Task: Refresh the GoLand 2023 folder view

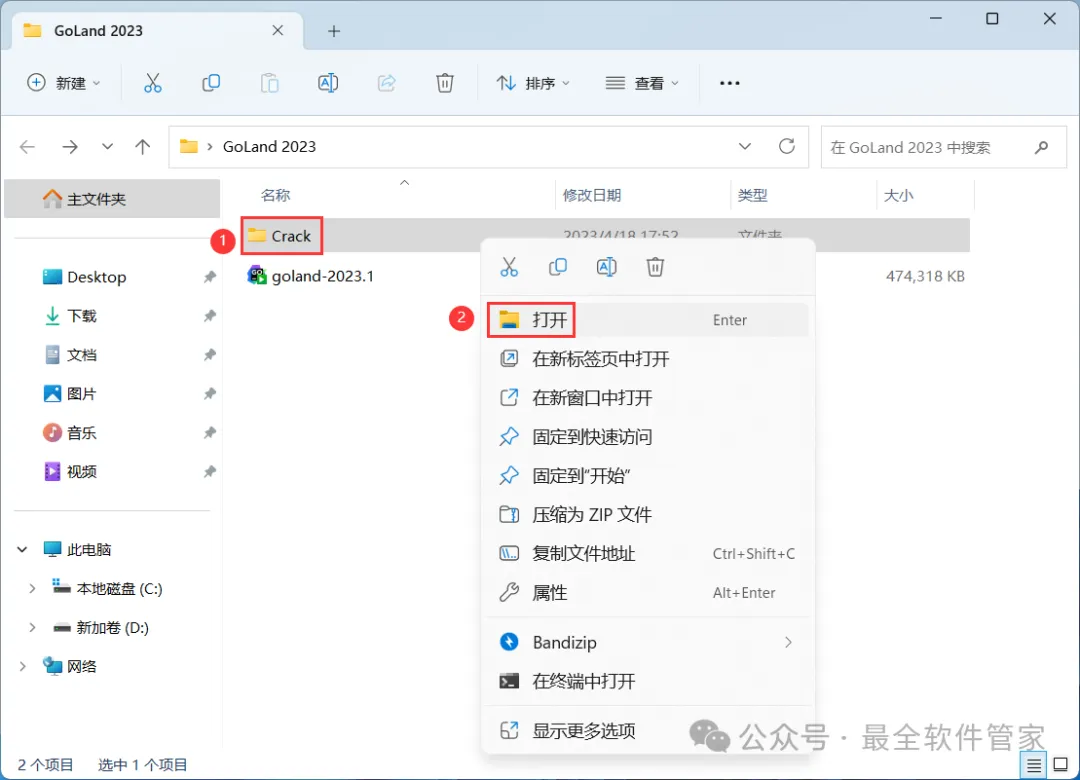Action: click(787, 146)
